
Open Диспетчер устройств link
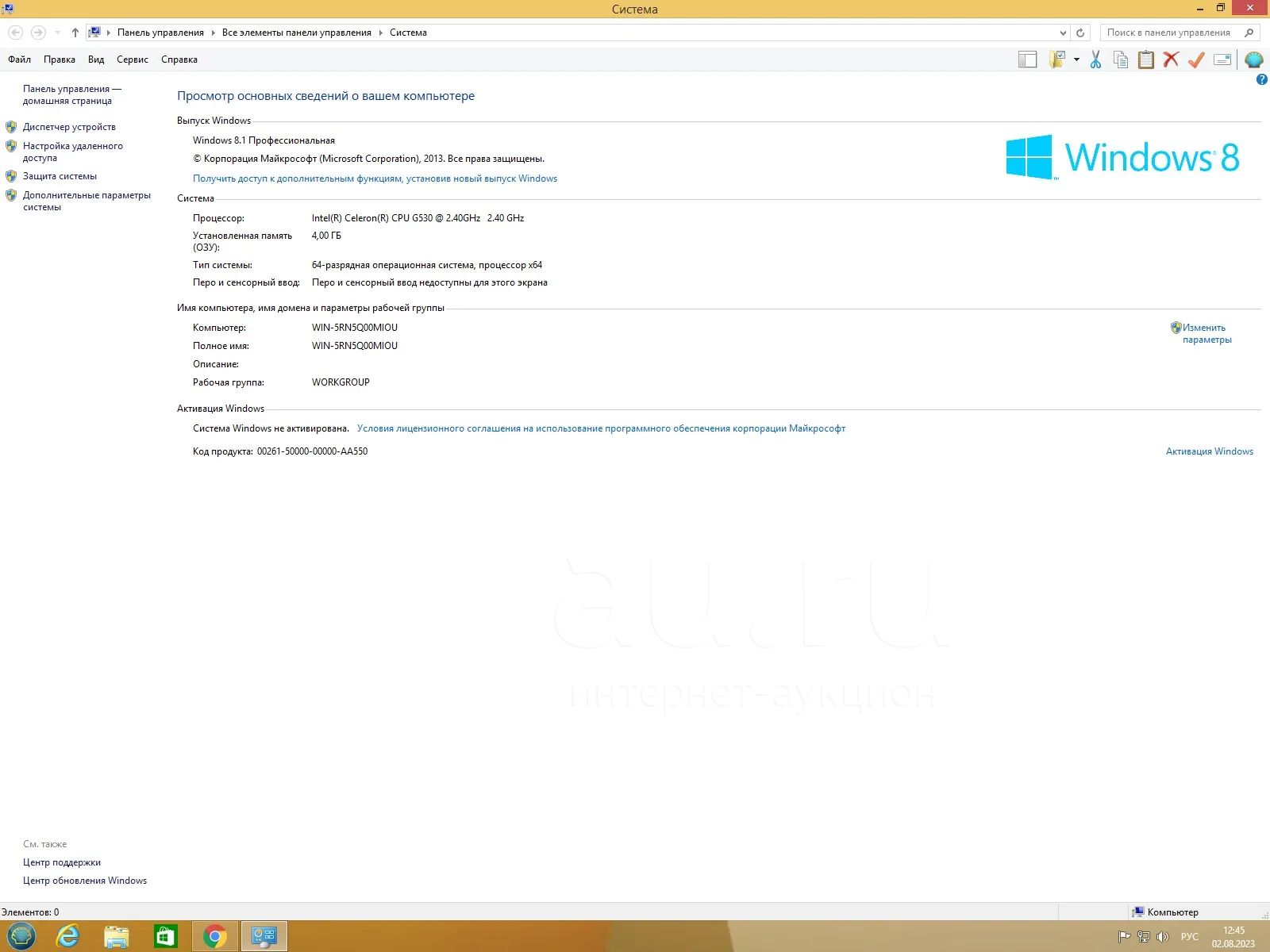click(69, 127)
